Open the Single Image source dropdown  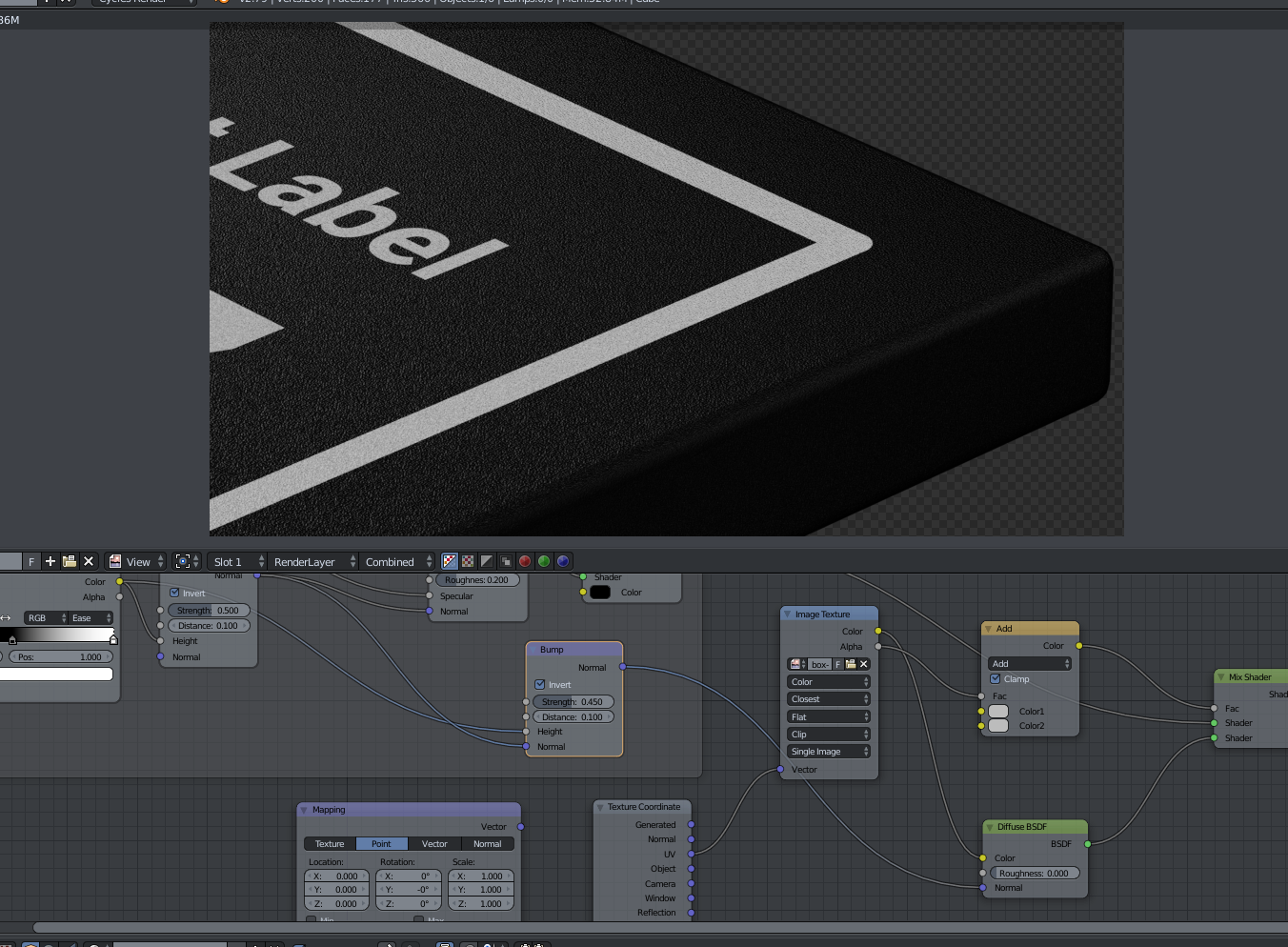(x=829, y=751)
